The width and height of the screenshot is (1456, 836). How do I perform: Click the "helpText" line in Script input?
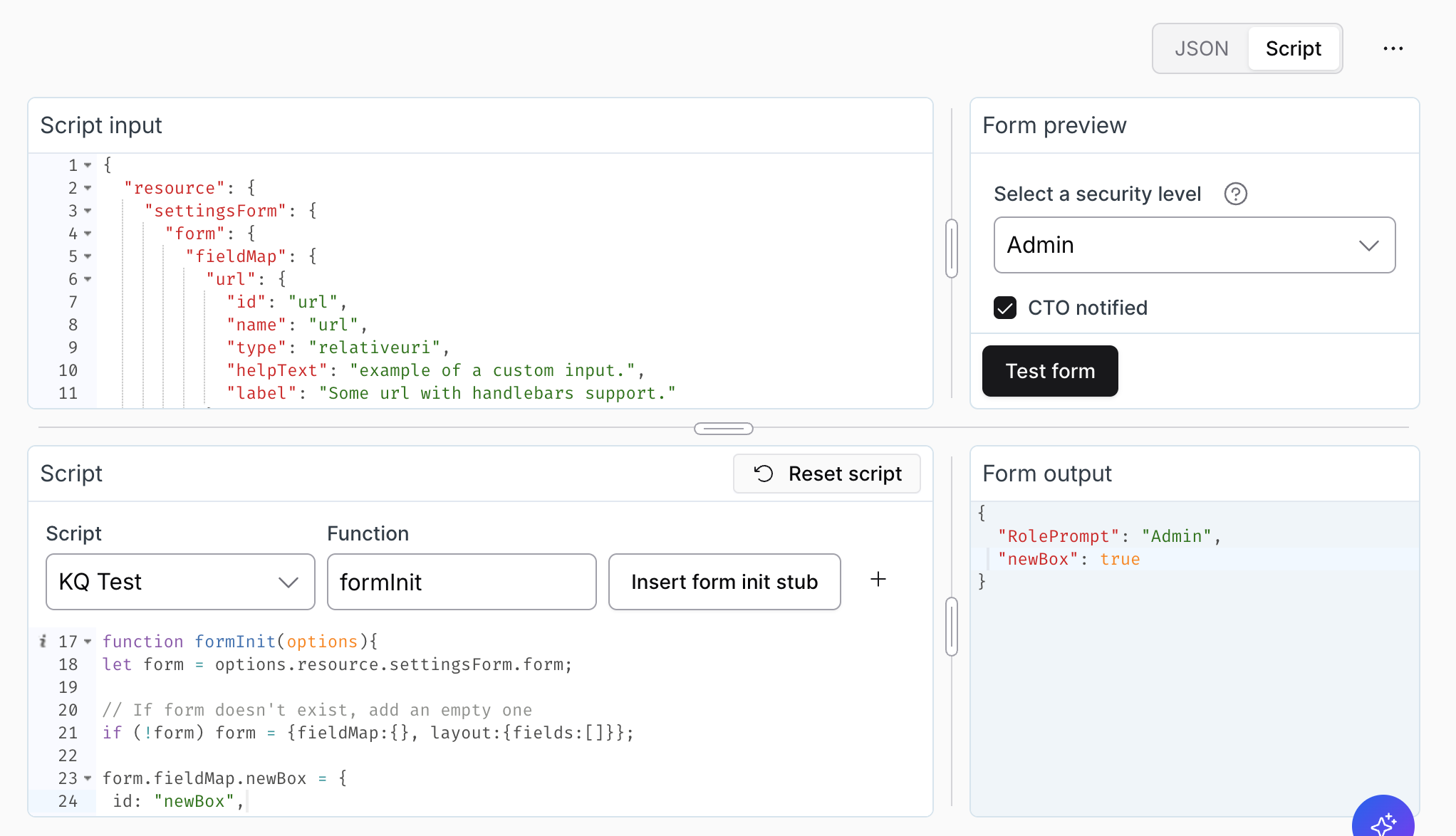pos(435,370)
